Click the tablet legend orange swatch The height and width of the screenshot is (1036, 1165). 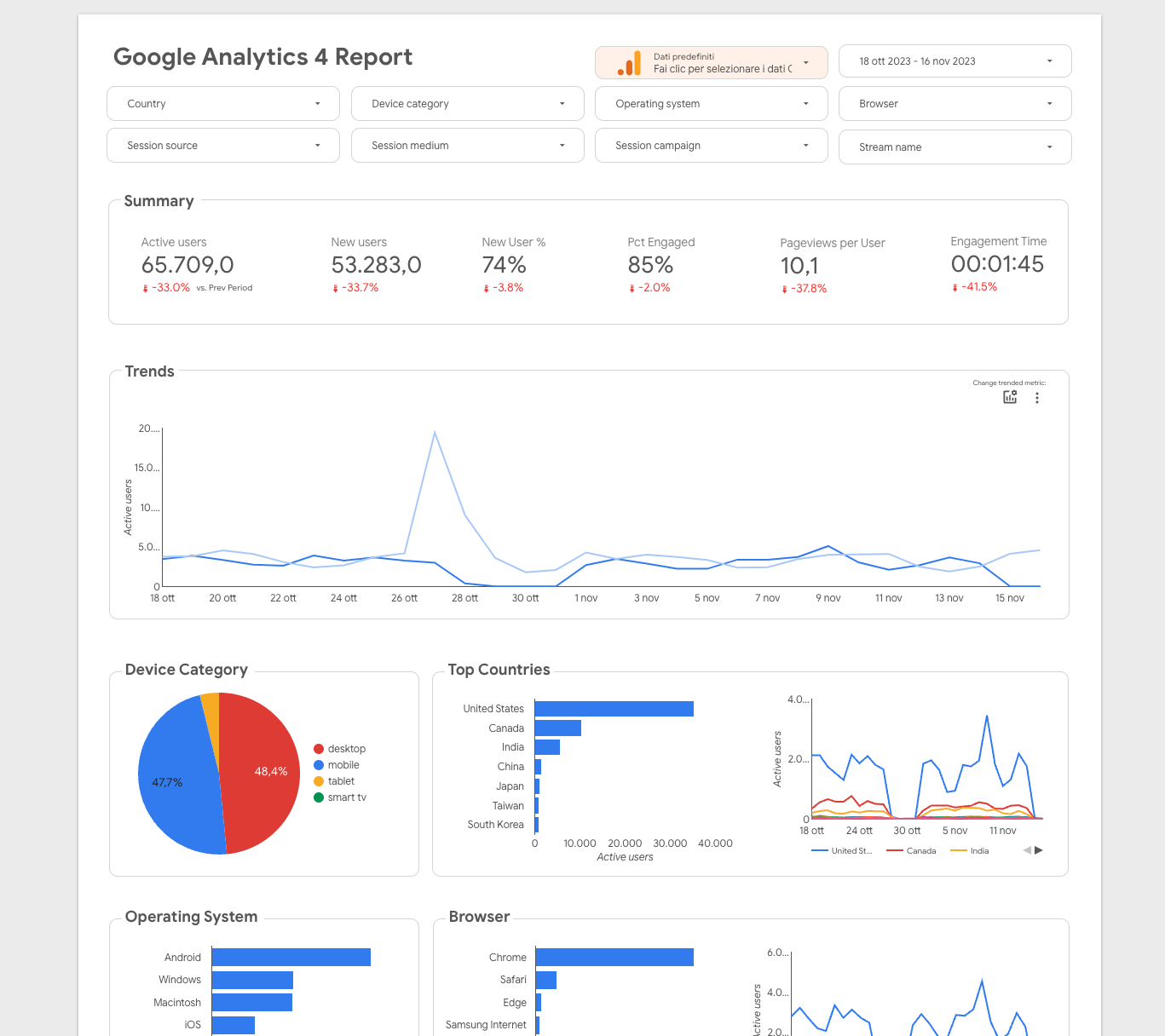pyautogui.click(x=319, y=781)
